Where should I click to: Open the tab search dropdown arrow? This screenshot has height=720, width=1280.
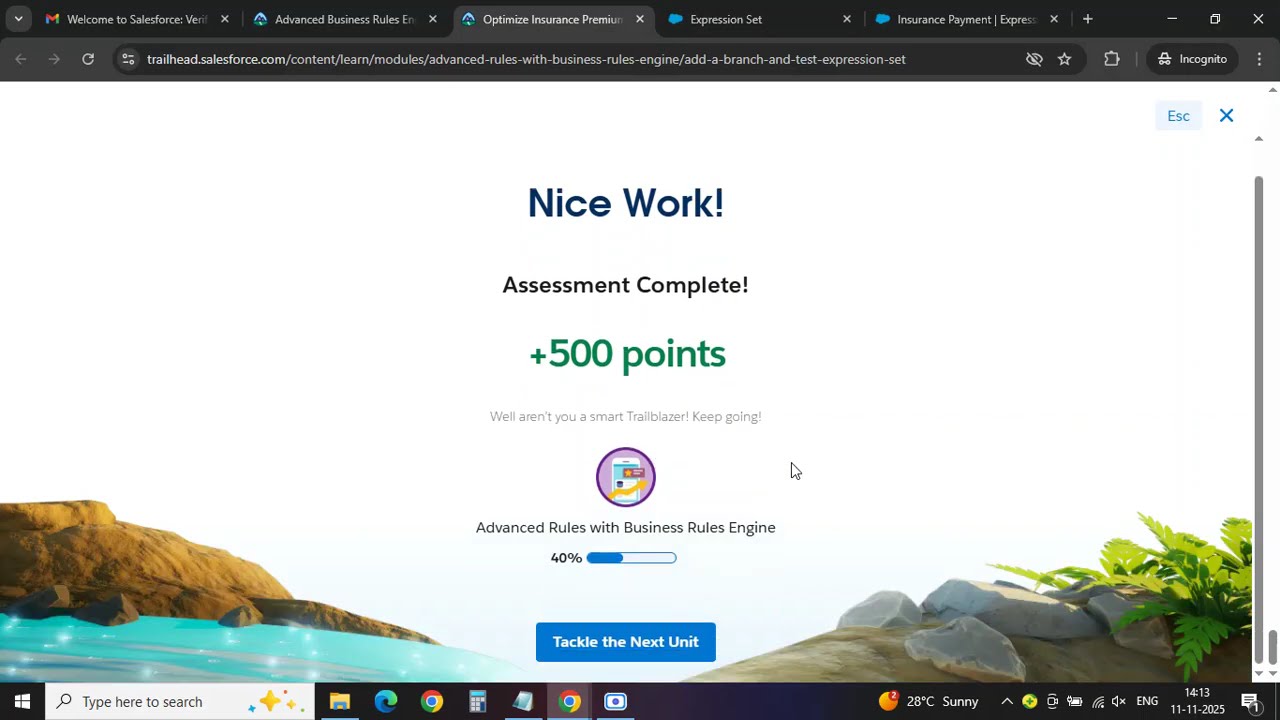click(18, 19)
